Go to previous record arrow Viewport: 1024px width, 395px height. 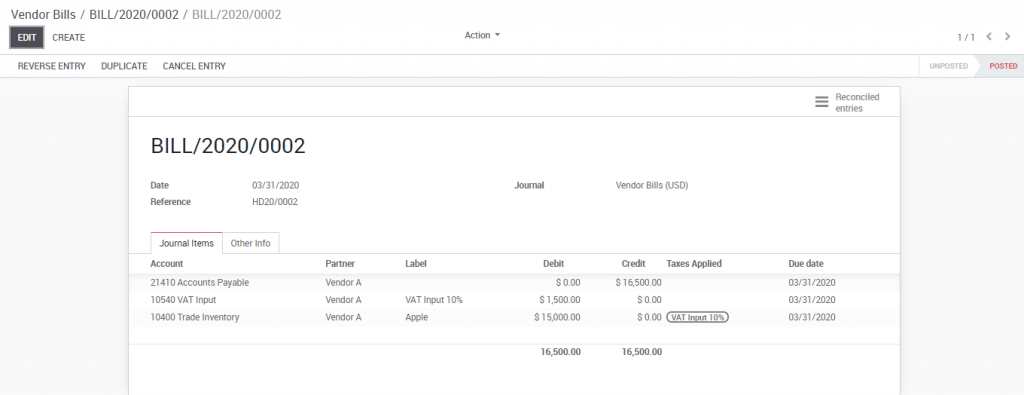(x=989, y=37)
